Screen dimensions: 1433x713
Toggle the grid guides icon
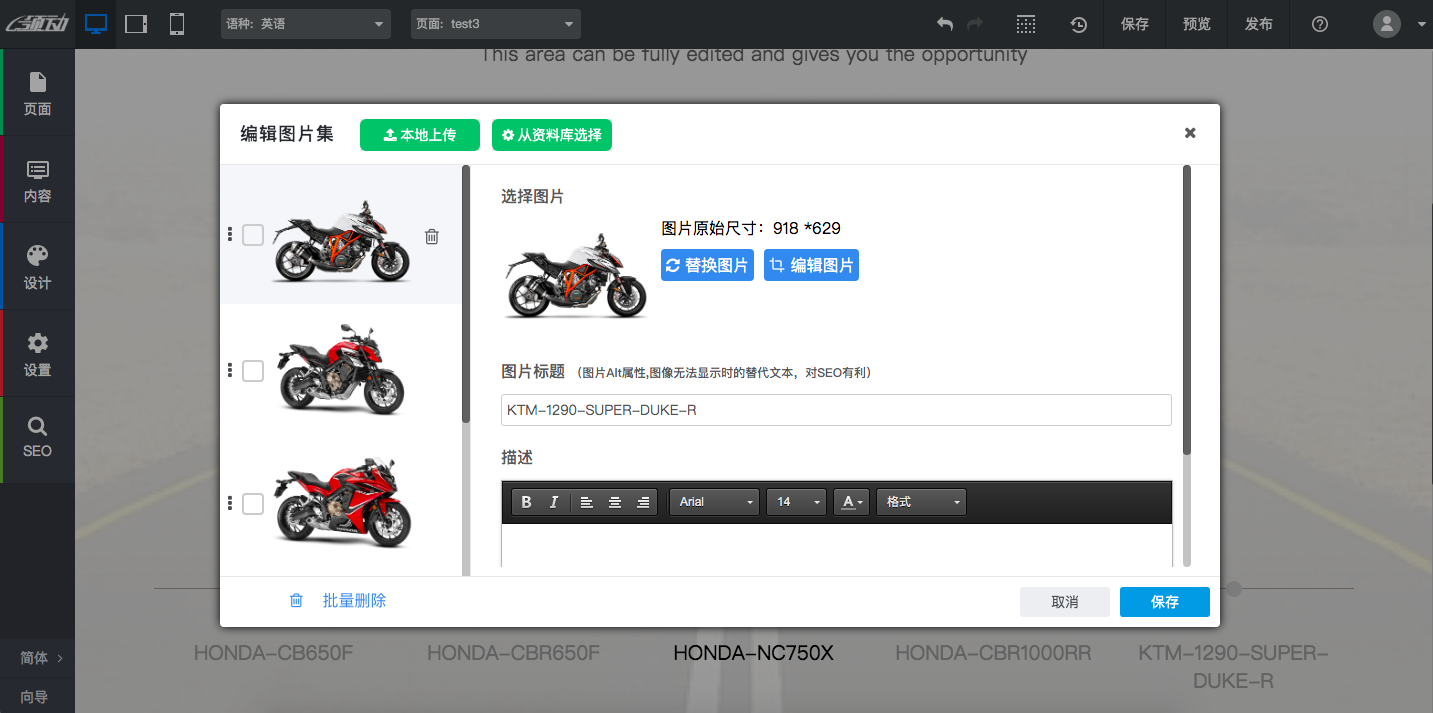(x=1025, y=25)
